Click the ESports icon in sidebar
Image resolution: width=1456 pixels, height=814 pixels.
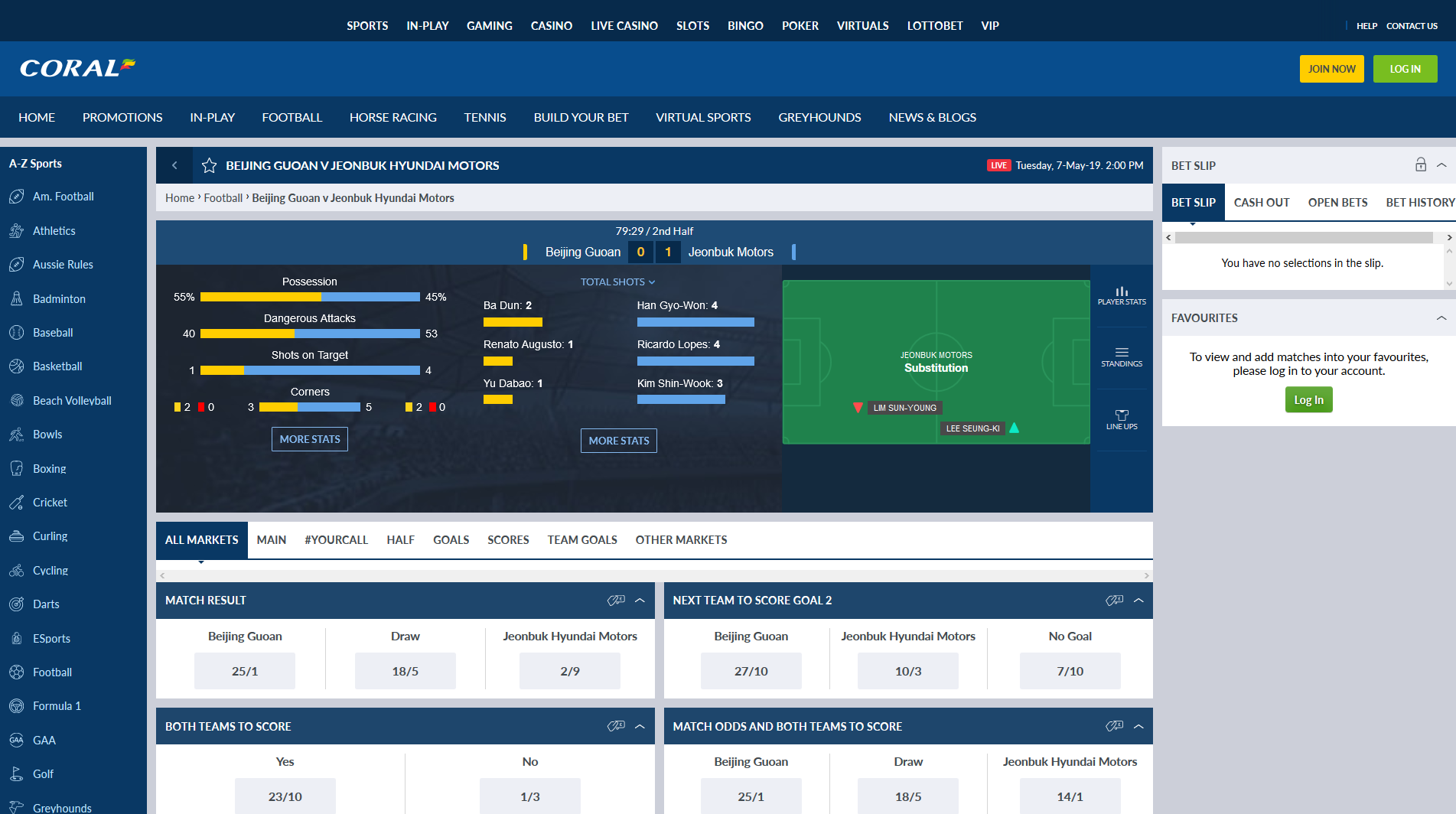[17, 639]
